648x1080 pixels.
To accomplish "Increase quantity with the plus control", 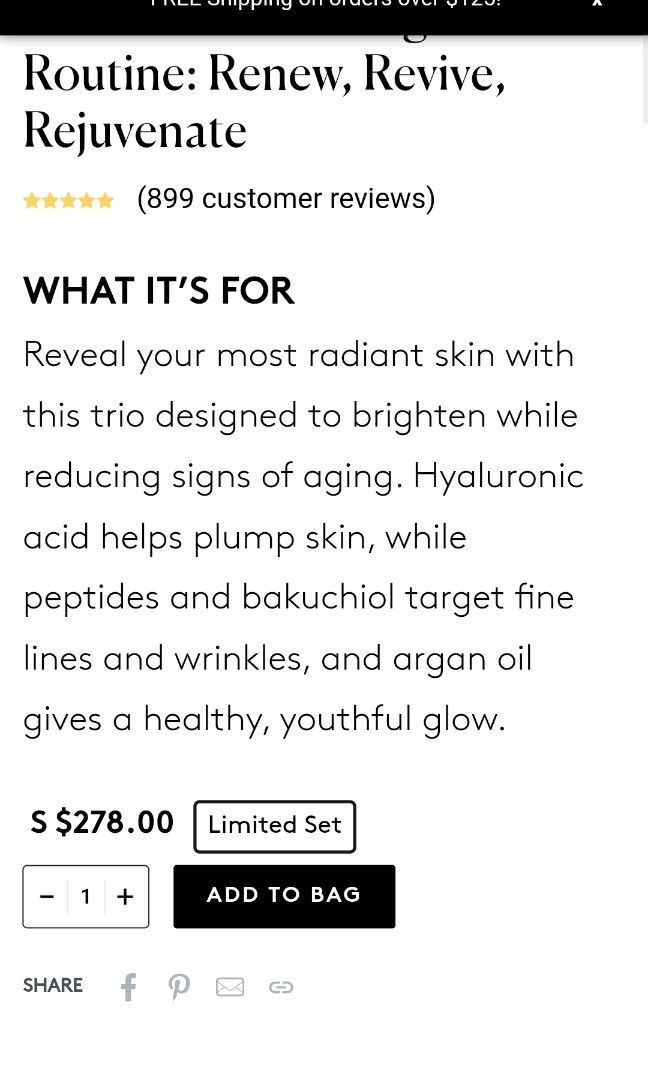I will pyautogui.click(x=124, y=896).
